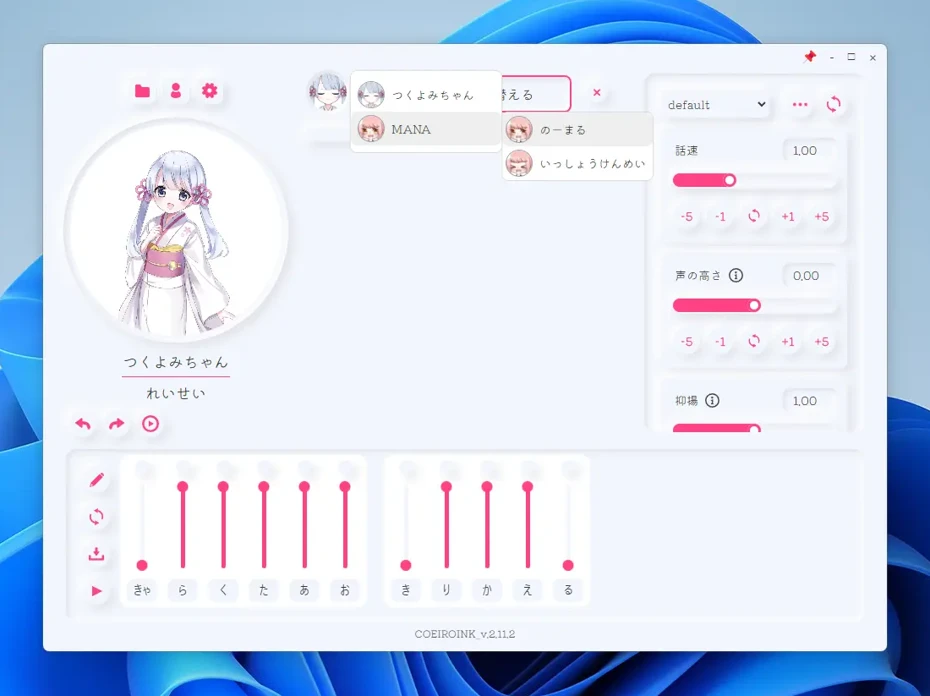Click the 抑揚 slider handle
The image size is (930, 696).
[x=754, y=428]
